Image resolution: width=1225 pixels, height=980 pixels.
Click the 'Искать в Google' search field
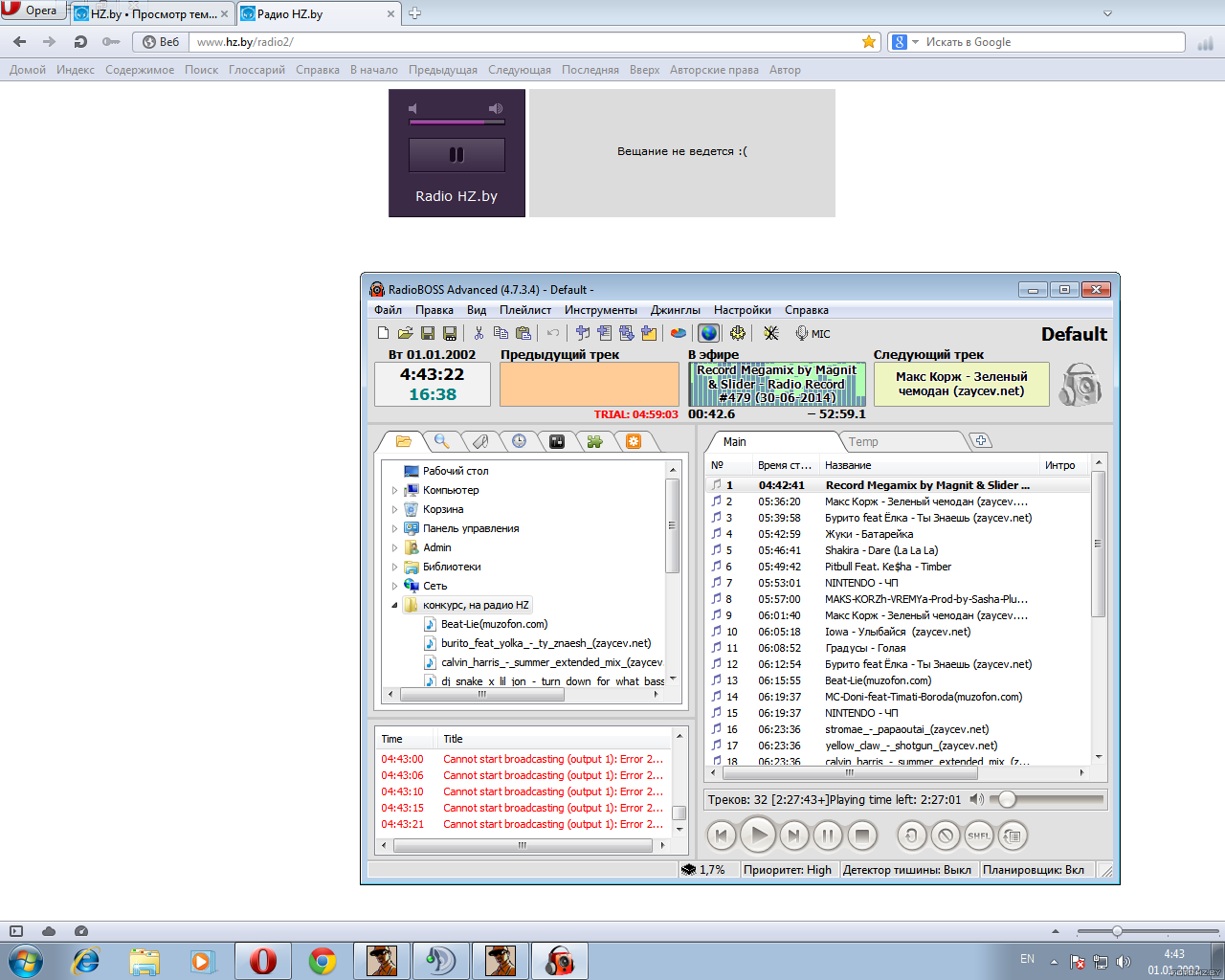(x=1053, y=42)
